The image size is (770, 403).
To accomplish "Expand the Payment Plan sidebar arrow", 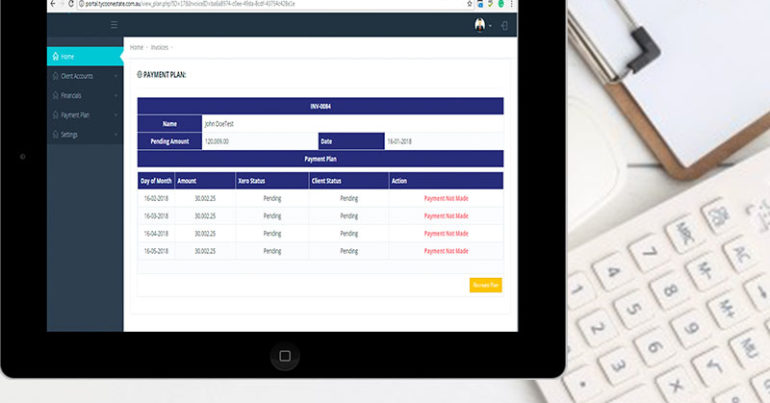I will [x=116, y=115].
